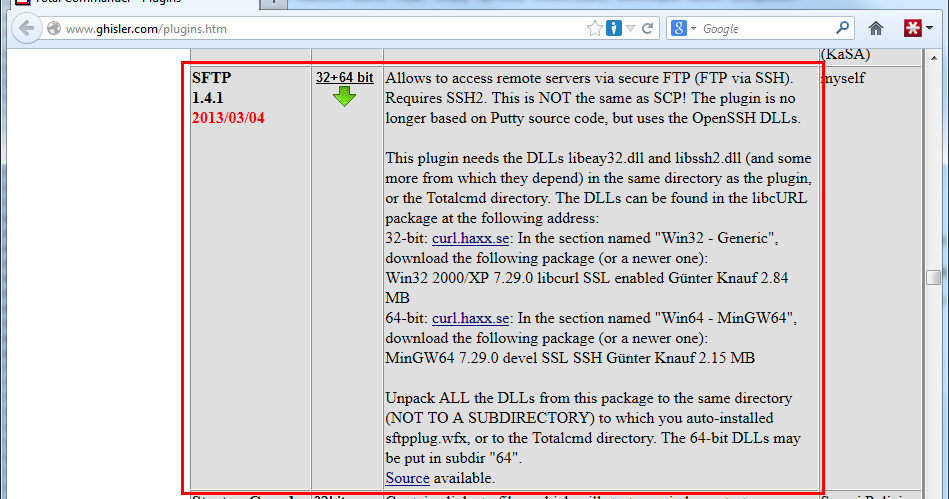Download SFTP plugin via green arrow icon
This screenshot has height=499, width=949.
(344, 96)
